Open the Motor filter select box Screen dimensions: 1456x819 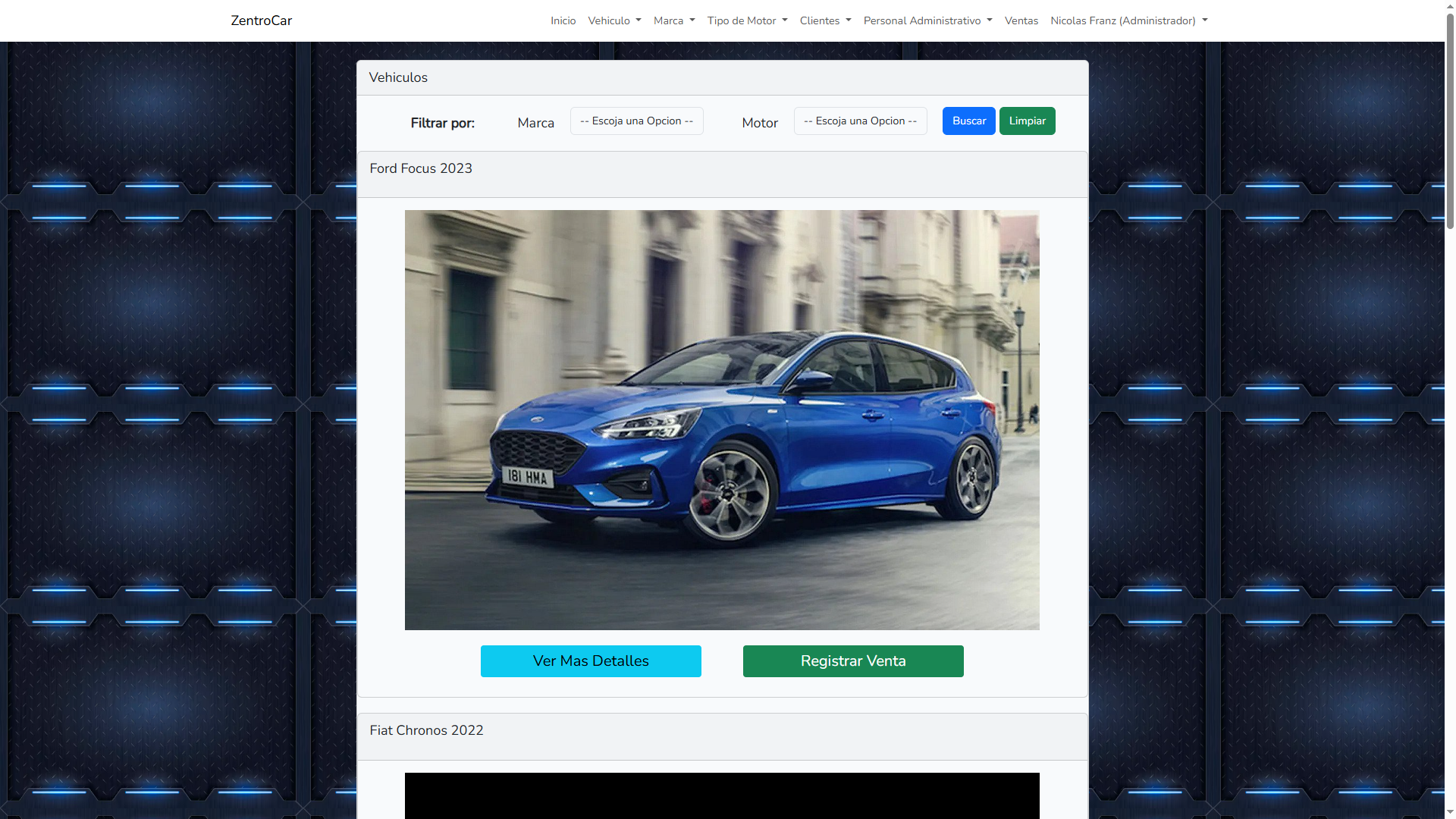[x=860, y=121]
